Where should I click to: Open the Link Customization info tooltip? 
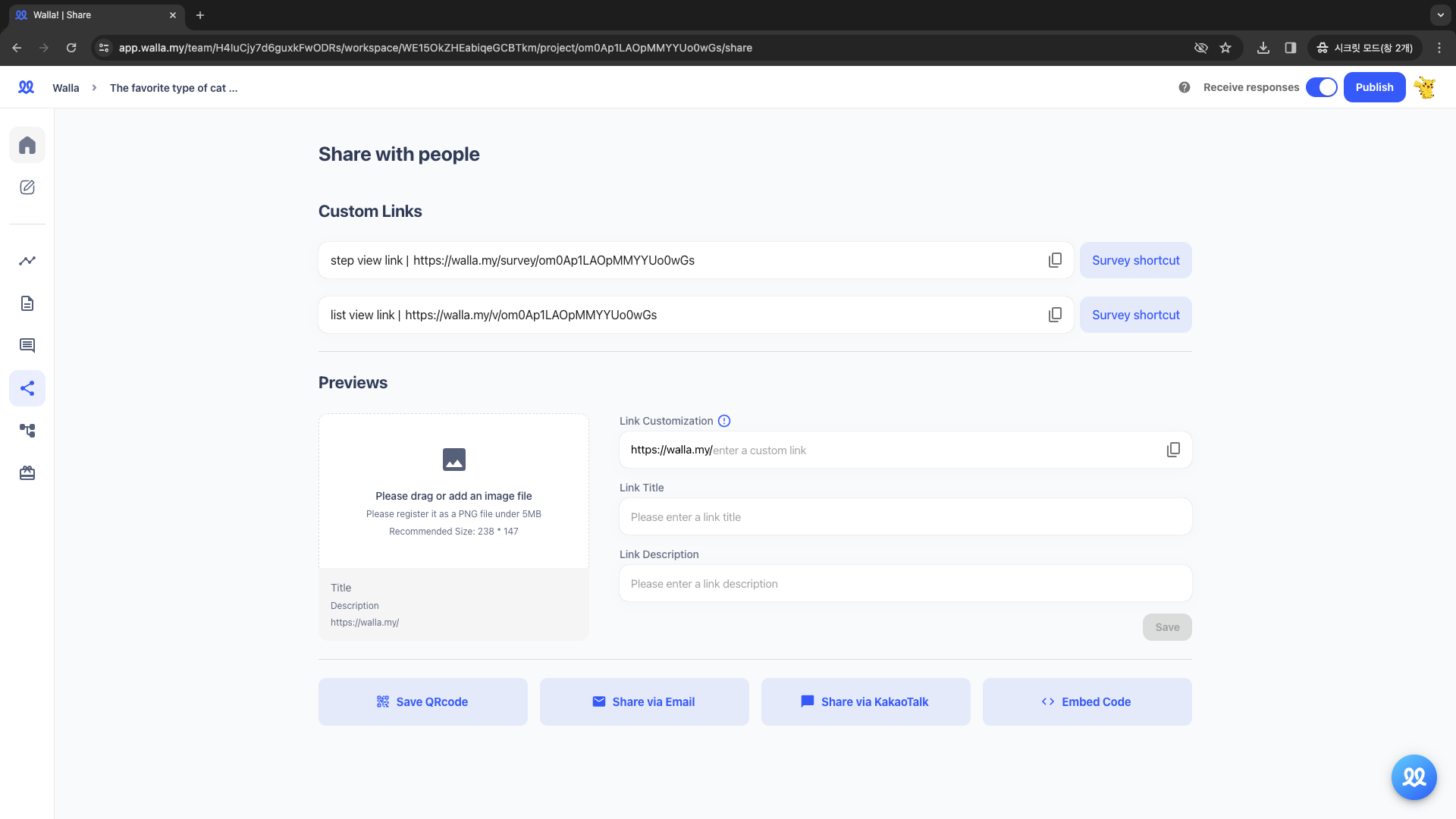(724, 421)
